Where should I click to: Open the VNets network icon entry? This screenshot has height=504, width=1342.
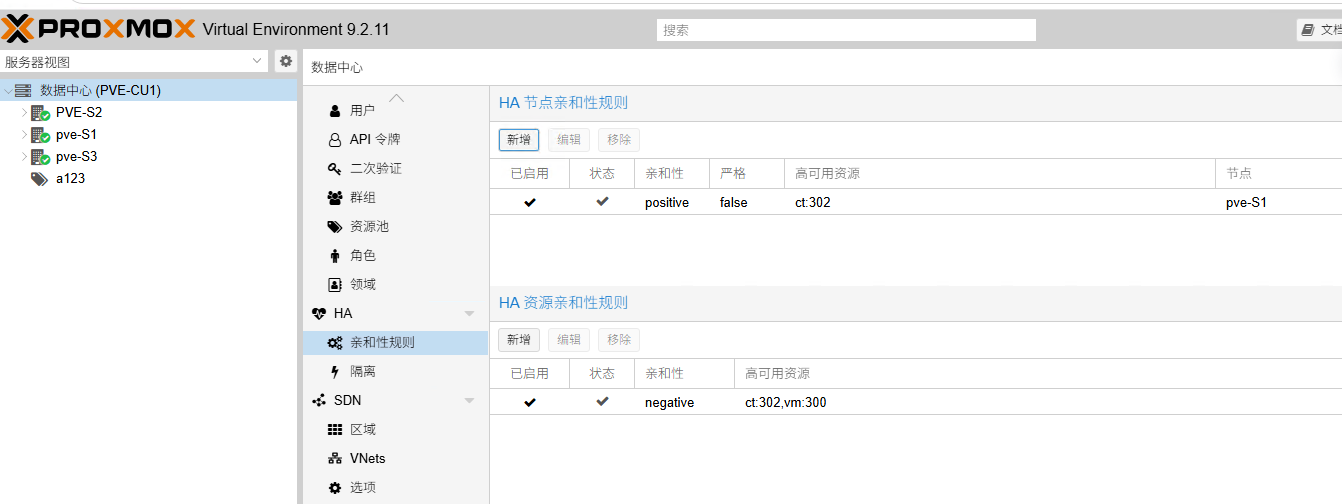tap(335, 458)
